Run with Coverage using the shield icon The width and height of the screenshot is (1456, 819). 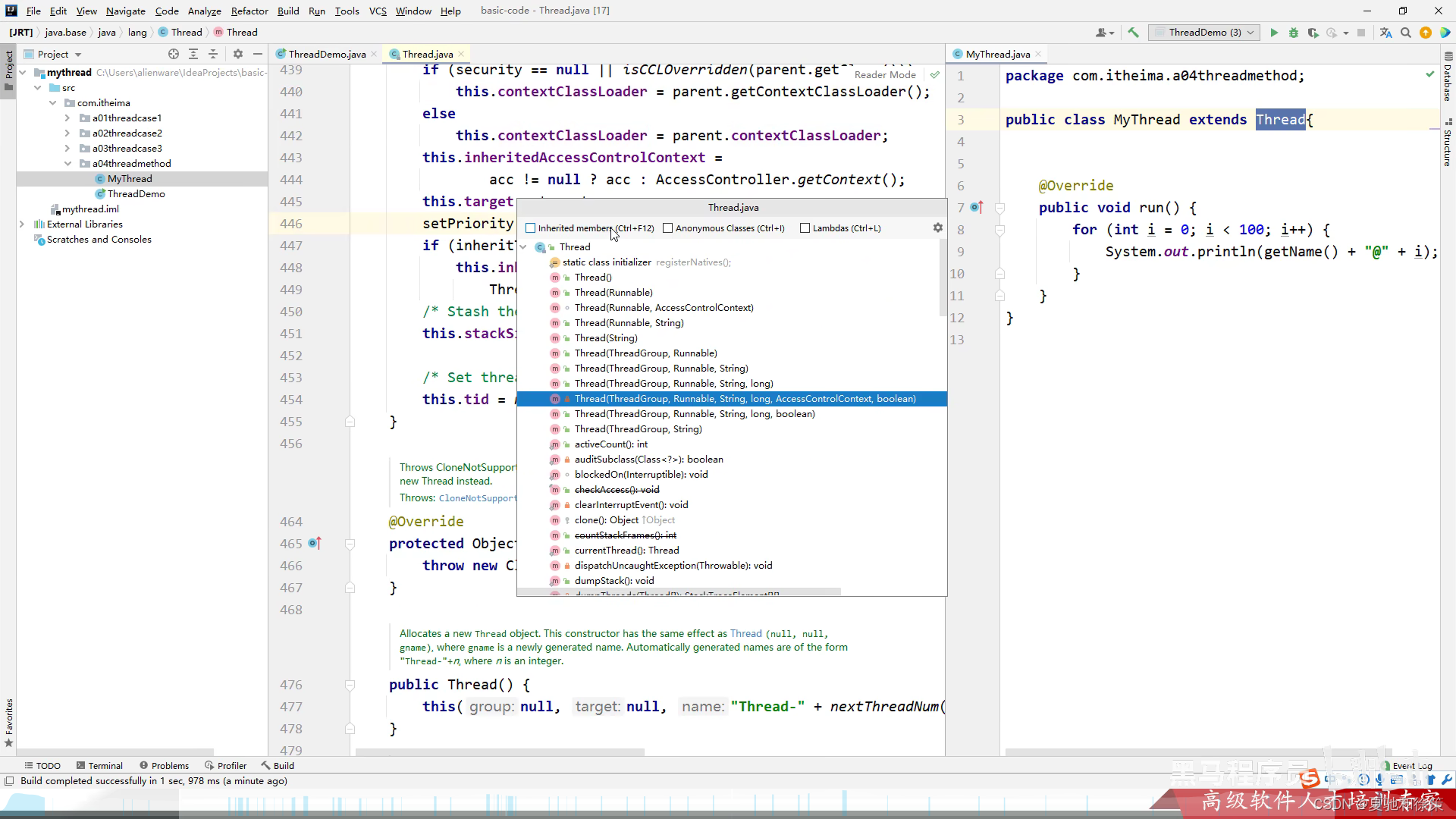point(1313,33)
